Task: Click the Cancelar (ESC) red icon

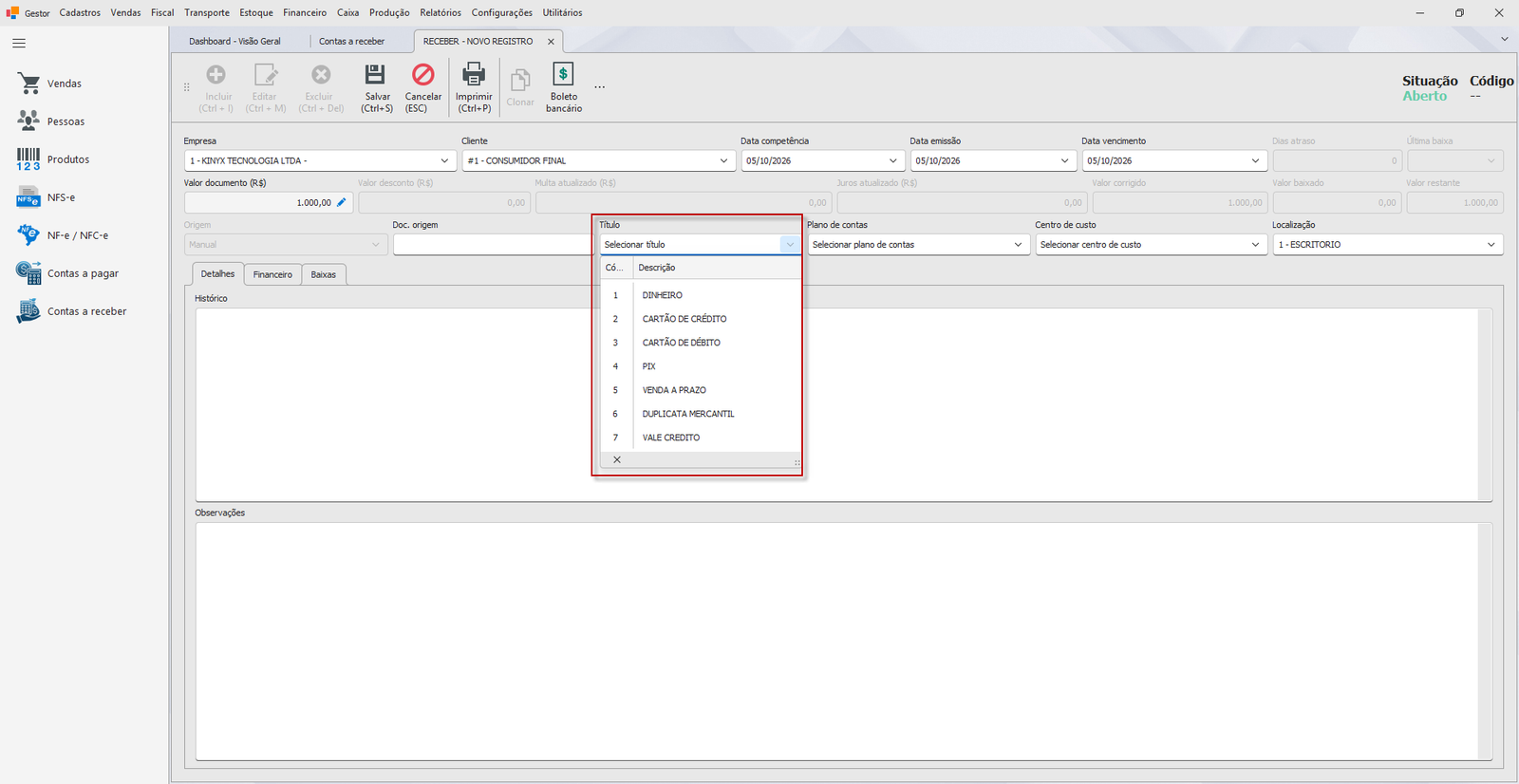Action: [x=422, y=74]
